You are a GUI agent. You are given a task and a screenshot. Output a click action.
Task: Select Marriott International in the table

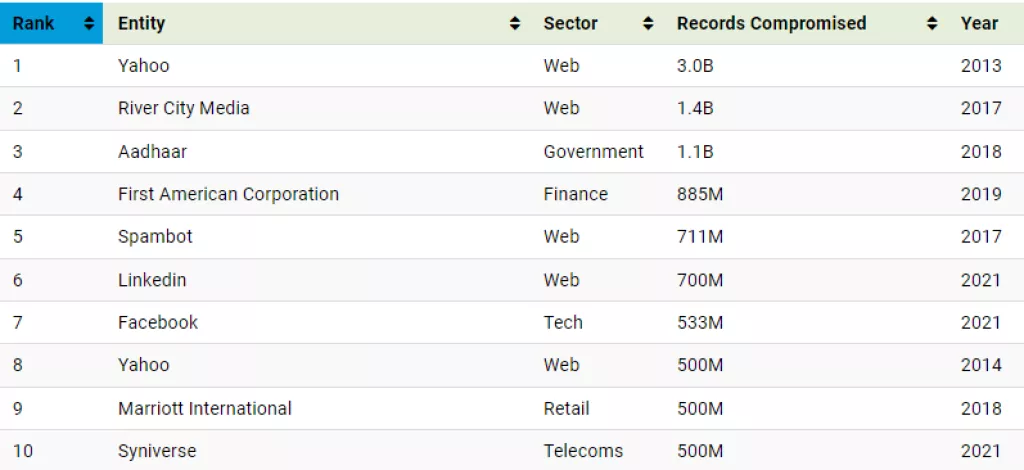click(205, 408)
